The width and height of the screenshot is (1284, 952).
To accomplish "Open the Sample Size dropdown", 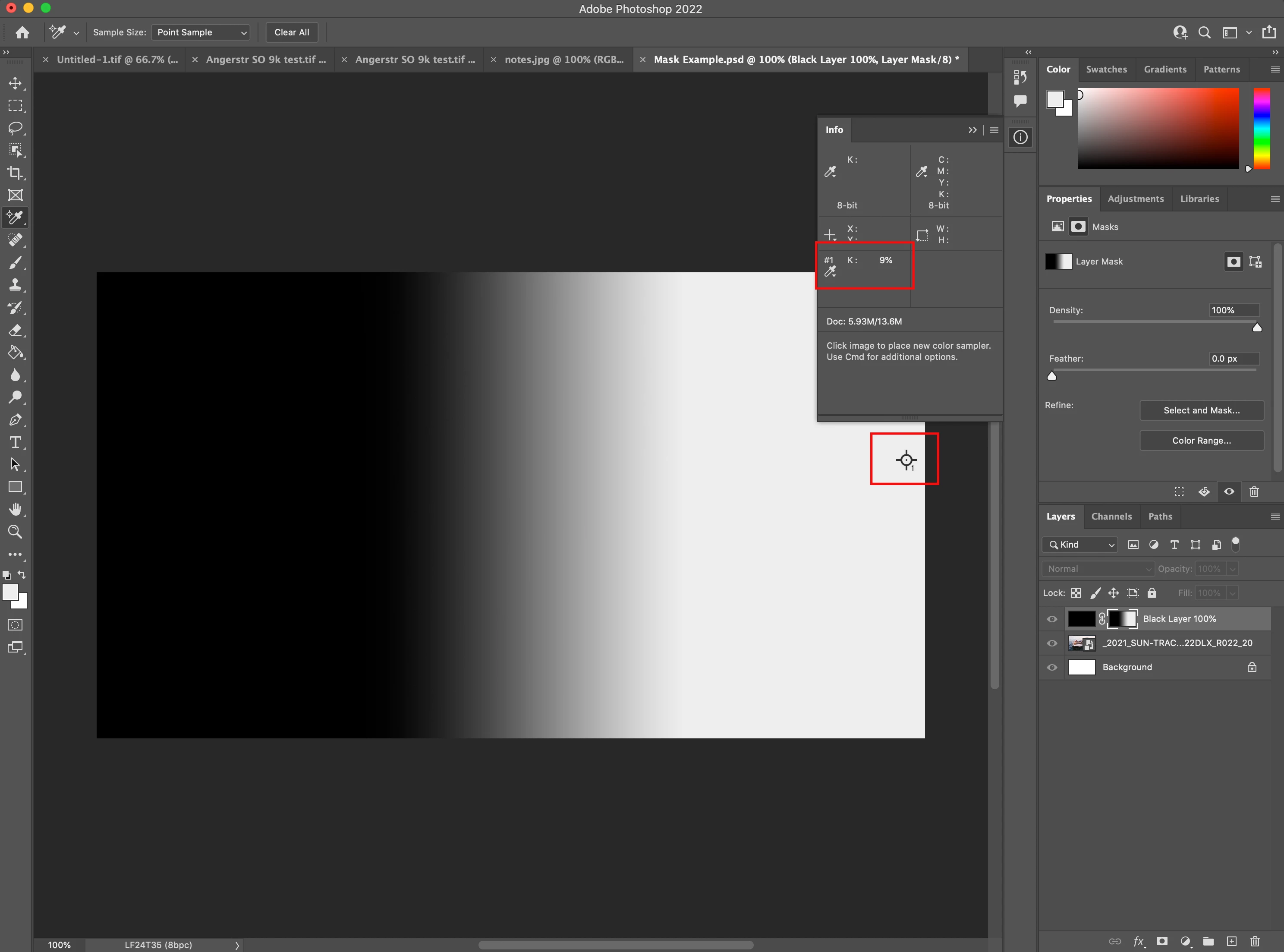I will pos(201,32).
